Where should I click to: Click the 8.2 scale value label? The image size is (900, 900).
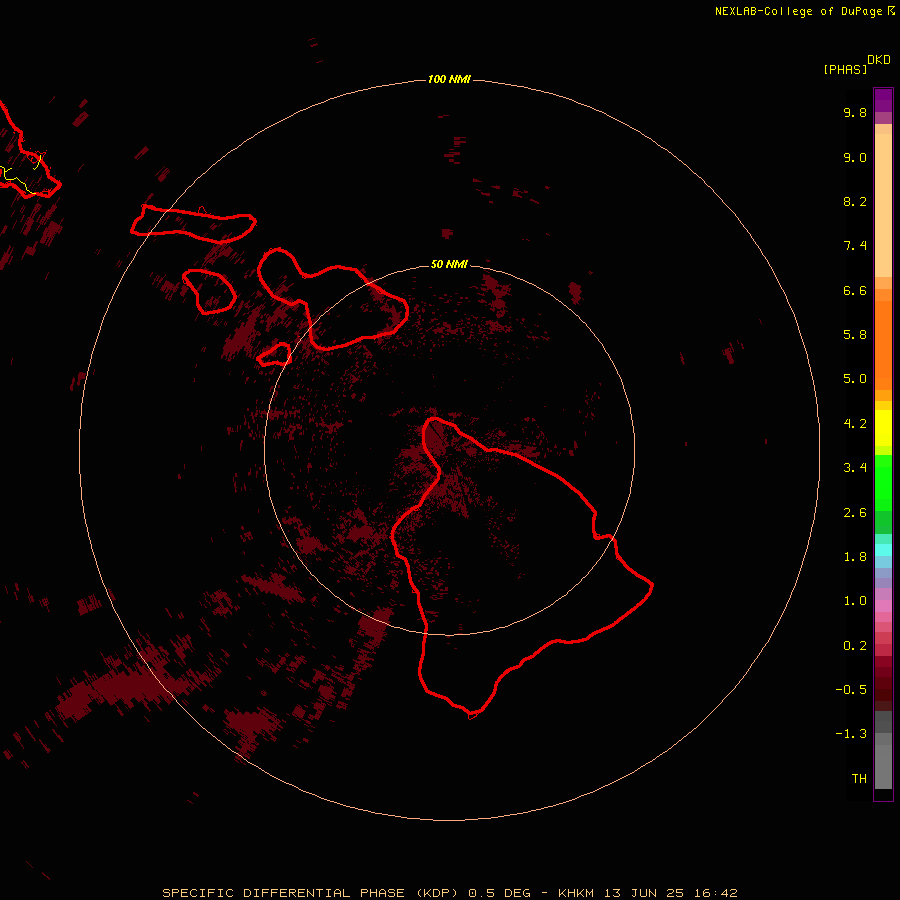(855, 201)
